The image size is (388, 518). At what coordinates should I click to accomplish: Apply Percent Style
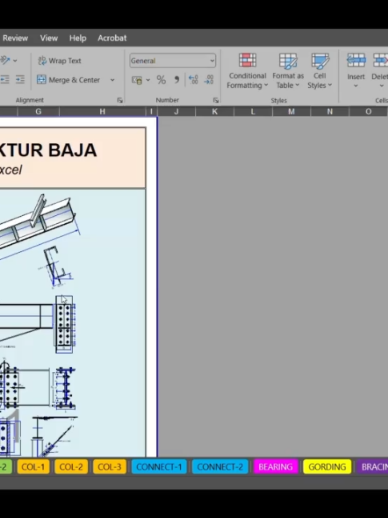(161, 80)
